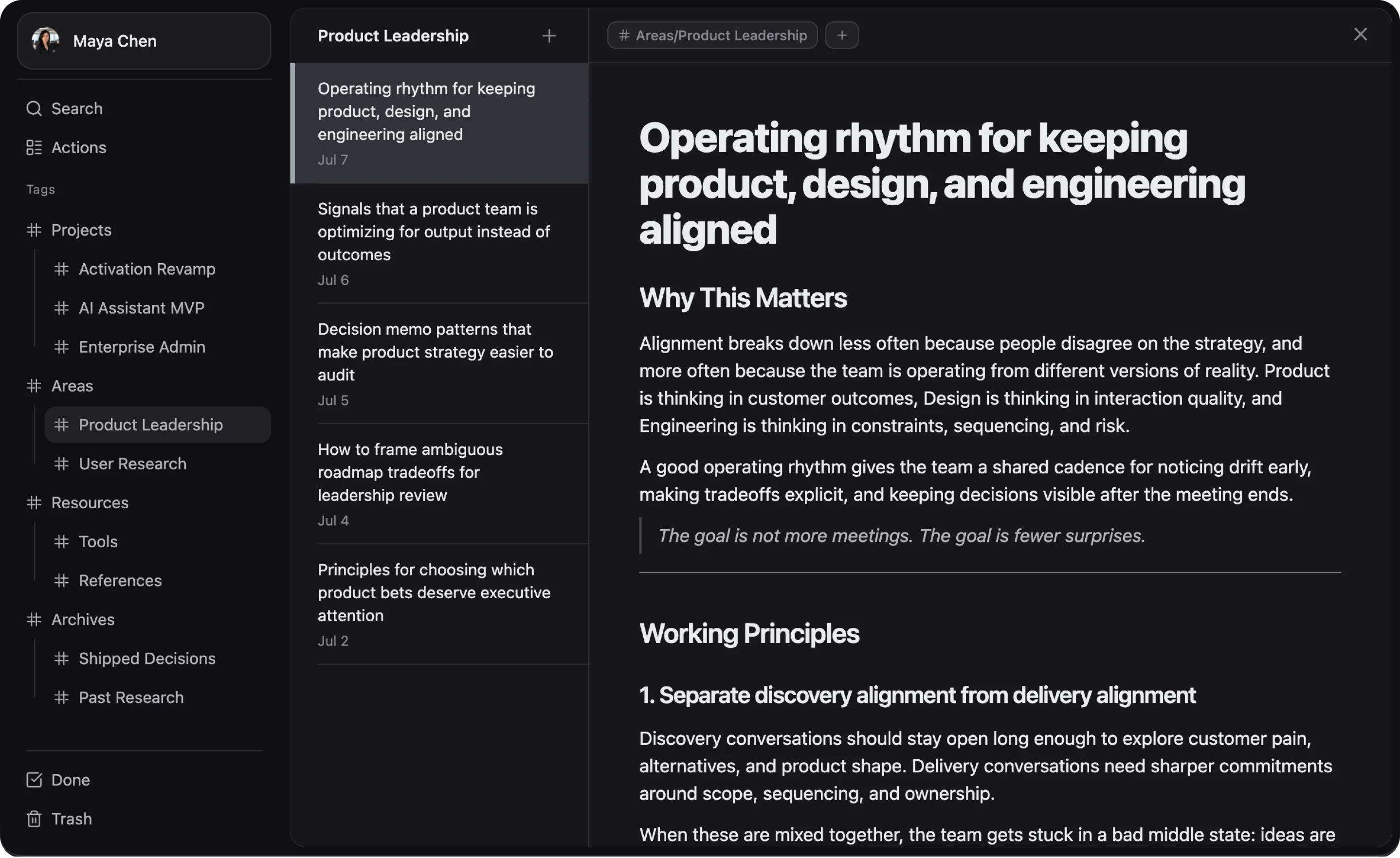Viewport: 1400px width, 858px height.
Task: Open How to frame ambiguous roadmap note
Action: tap(440, 484)
